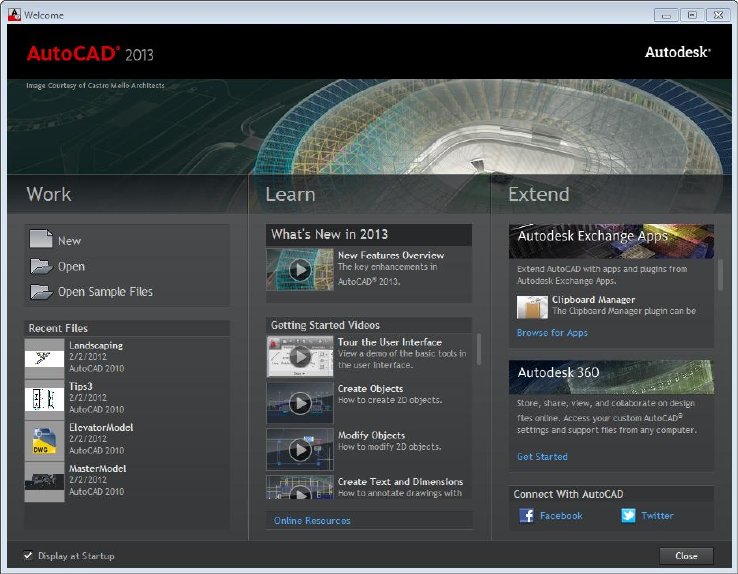Select the MasterModel file name
This screenshot has width=738, height=574.
click(97, 469)
